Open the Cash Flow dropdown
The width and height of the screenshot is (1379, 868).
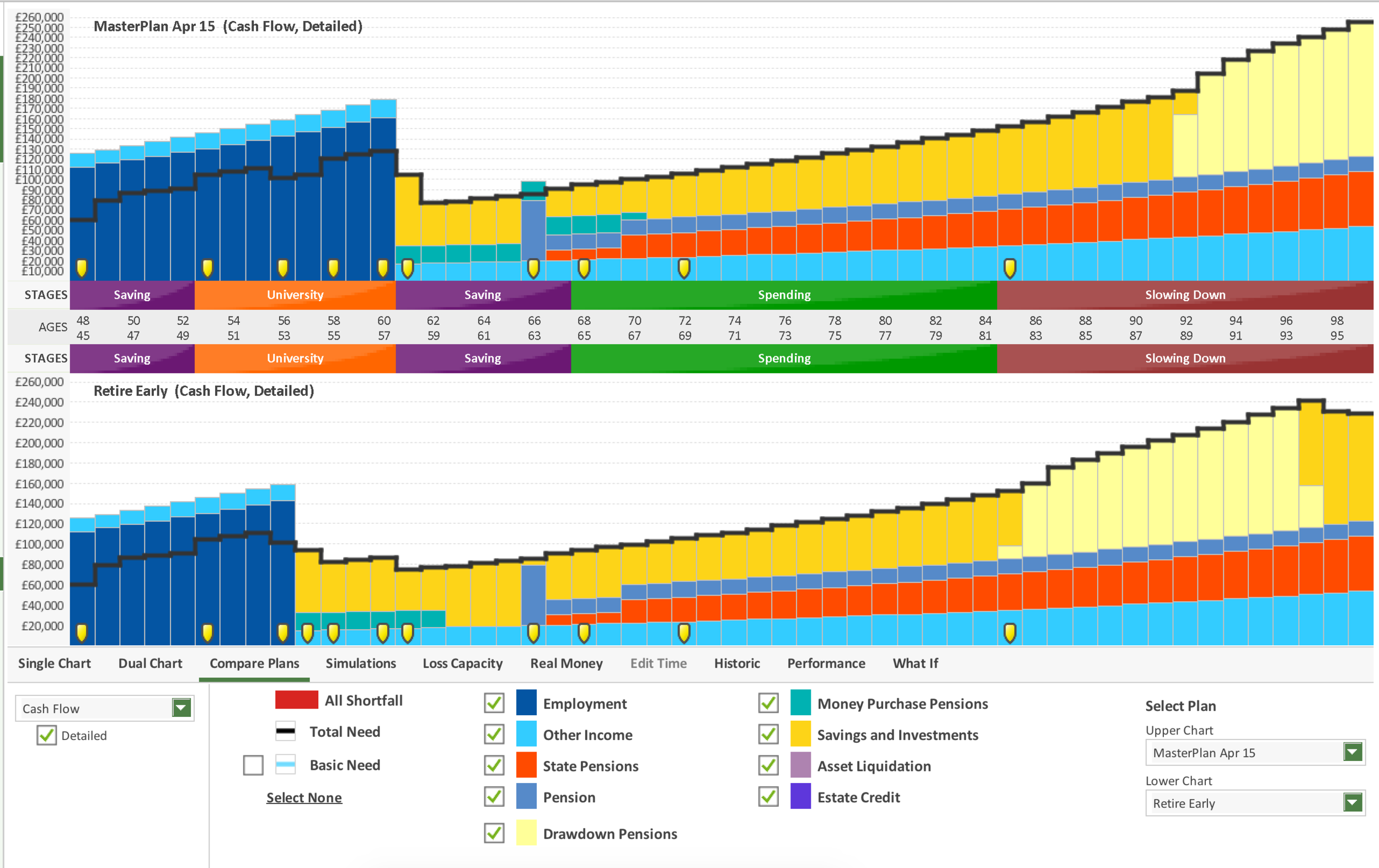181,708
